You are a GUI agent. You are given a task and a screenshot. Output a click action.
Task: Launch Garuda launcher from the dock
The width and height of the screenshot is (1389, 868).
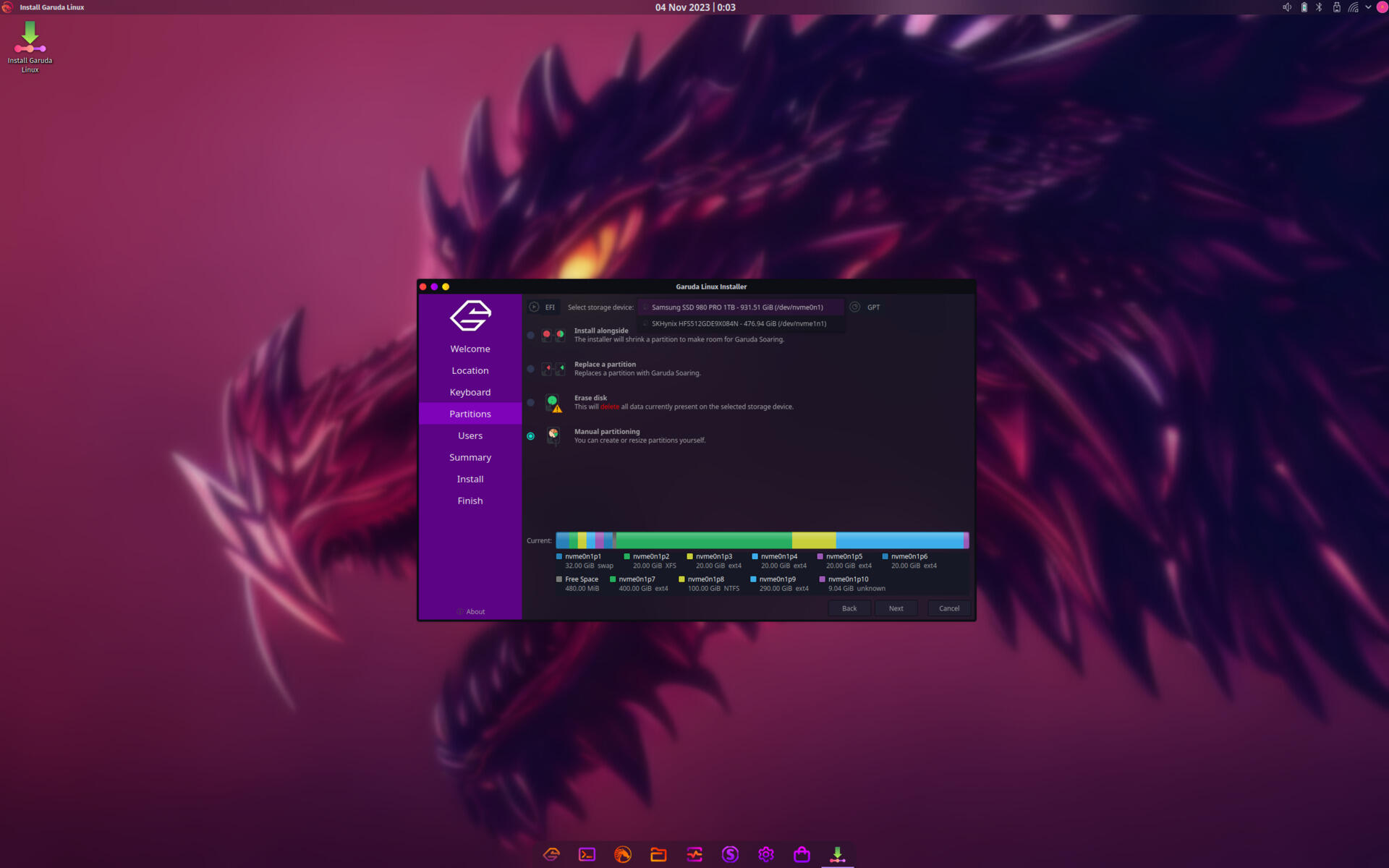click(551, 854)
